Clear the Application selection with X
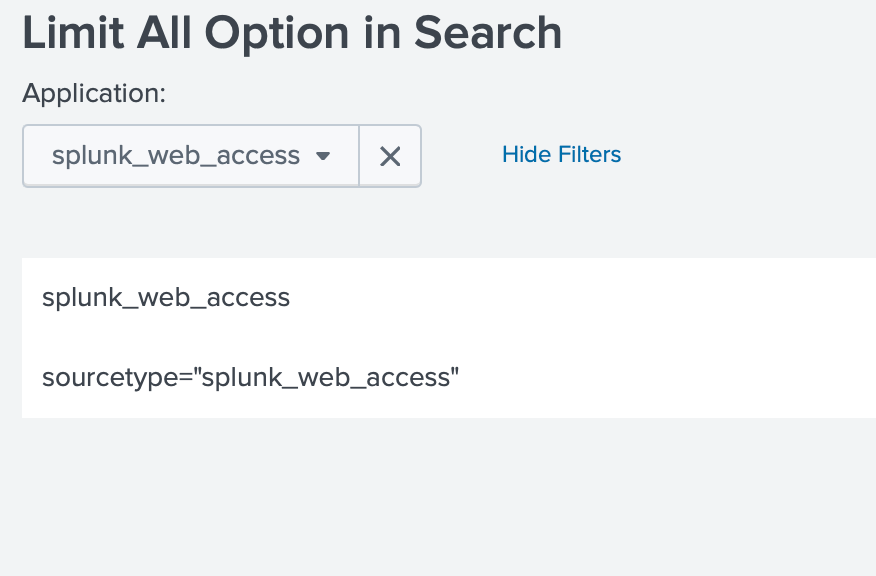Screen dimensions: 876x576 (390, 156)
